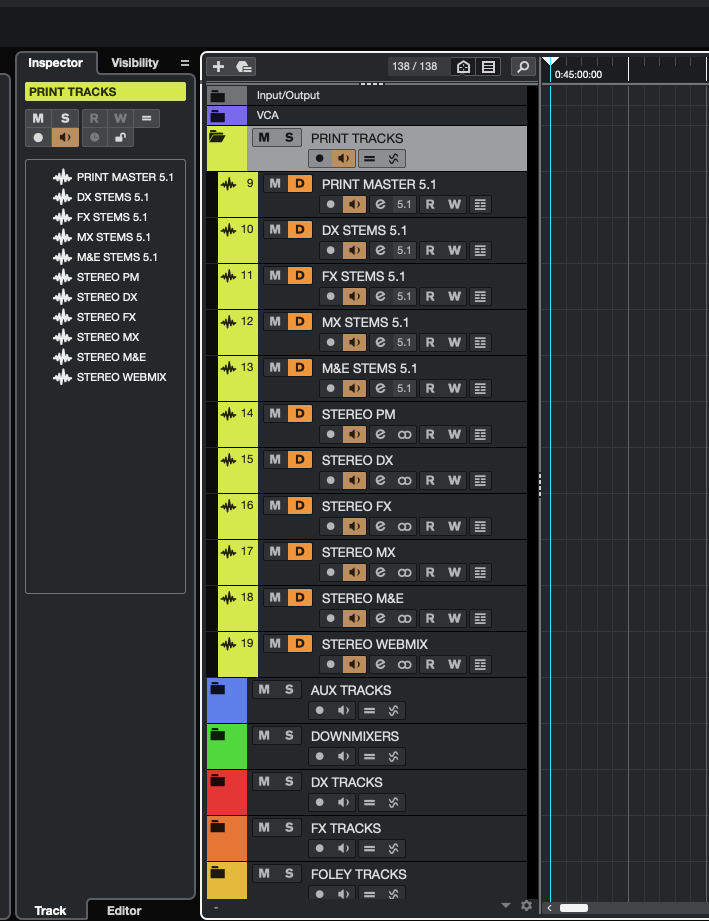The image size is (709, 921).
Task: Click the group editing equals icon on PRINT TRACKS
Action: [x=369, y=159]
